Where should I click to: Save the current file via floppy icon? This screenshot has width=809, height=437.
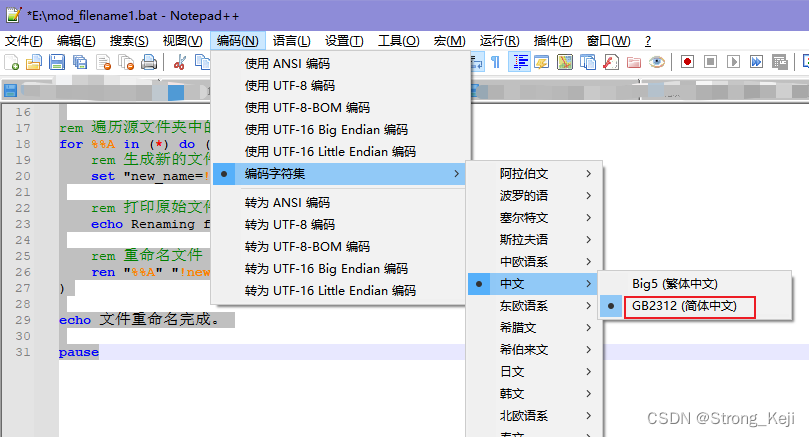tap(57, 62)
